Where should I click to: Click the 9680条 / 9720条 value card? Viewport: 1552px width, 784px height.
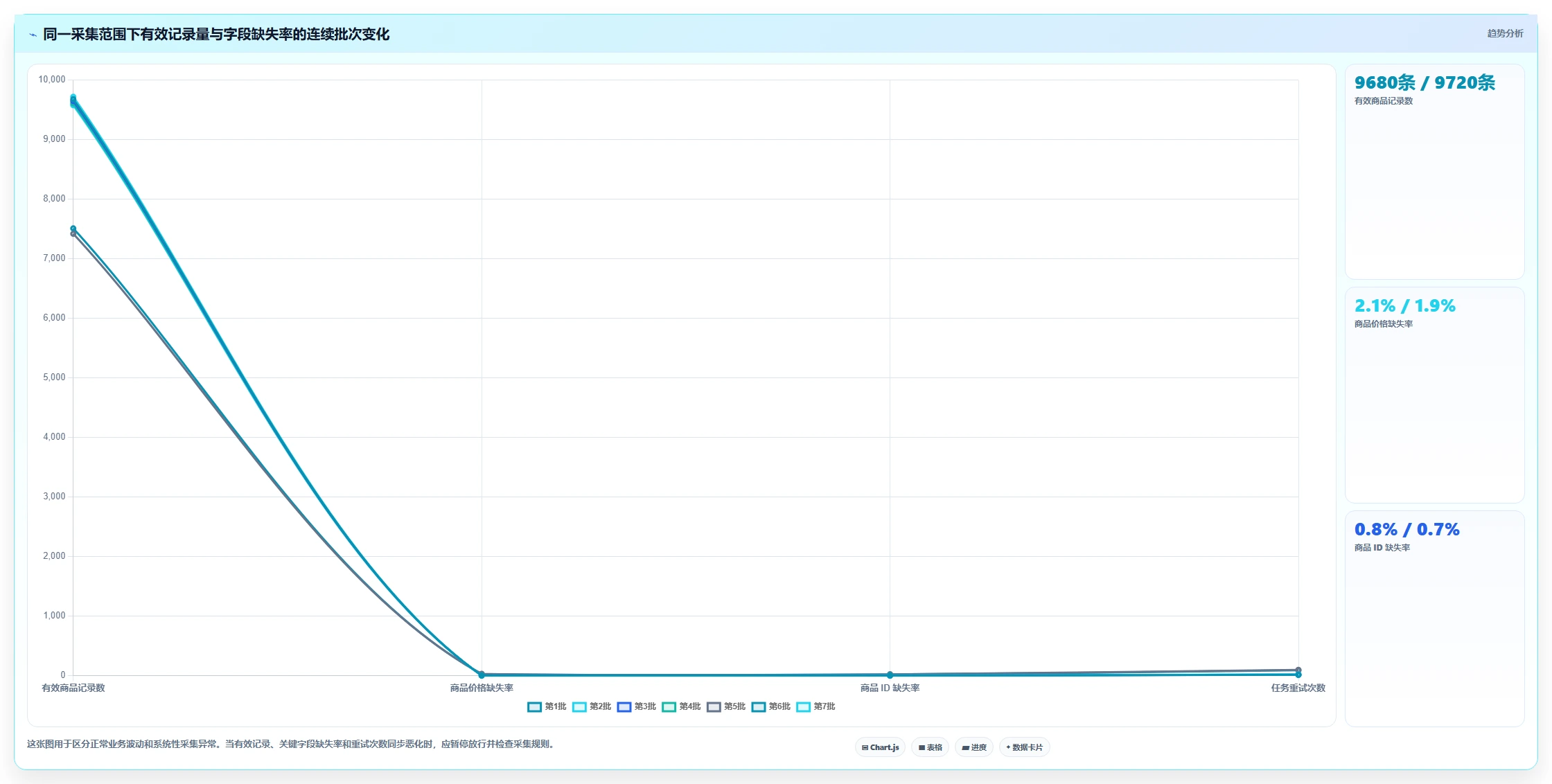(1434, 172)
